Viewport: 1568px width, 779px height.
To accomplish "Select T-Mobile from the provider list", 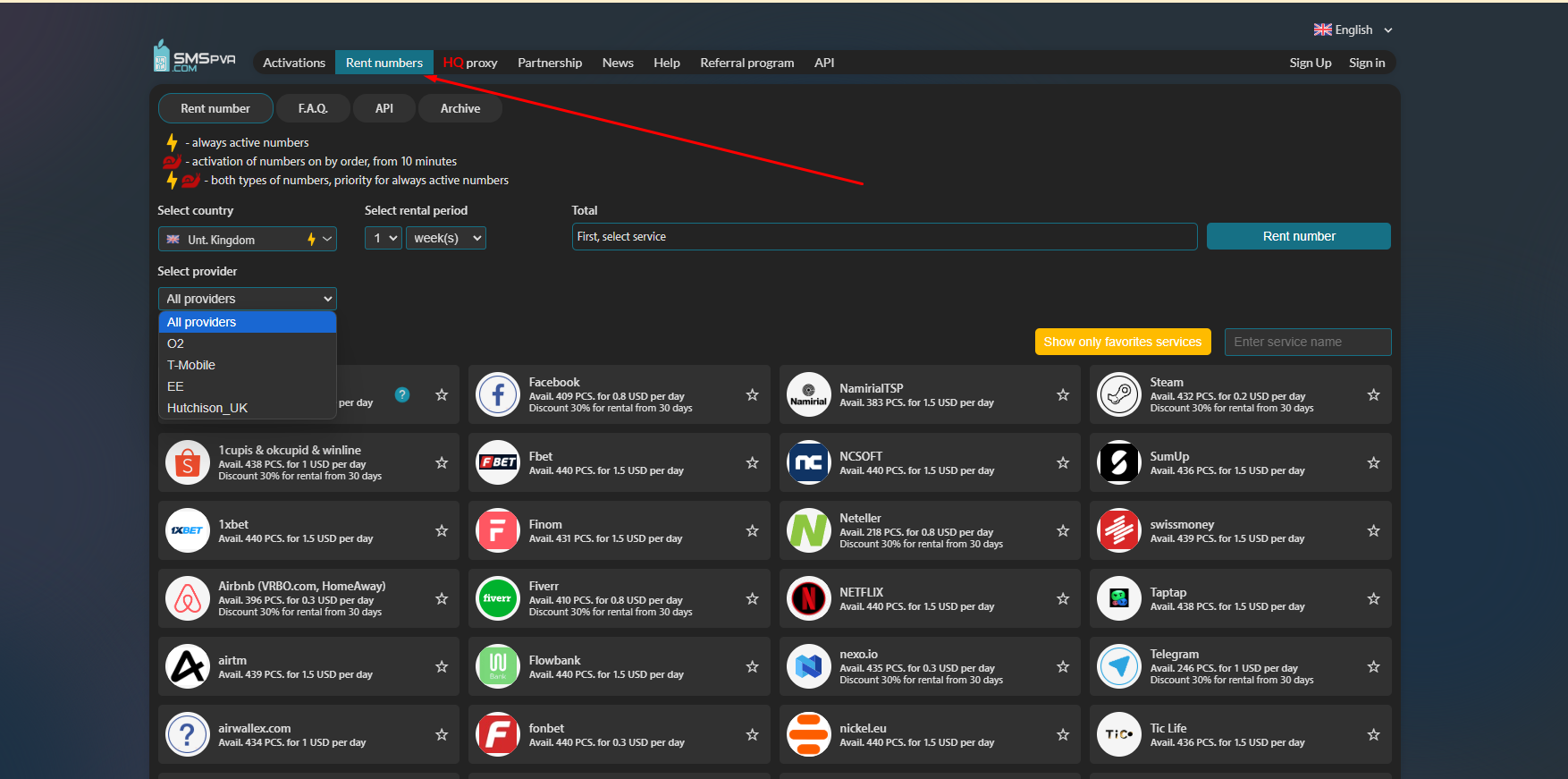I will click(248, 365).
